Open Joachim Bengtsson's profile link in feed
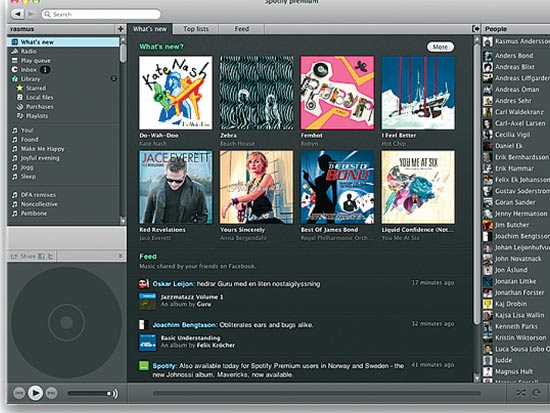Screen dimensions: 550x413 coord(185,325)
